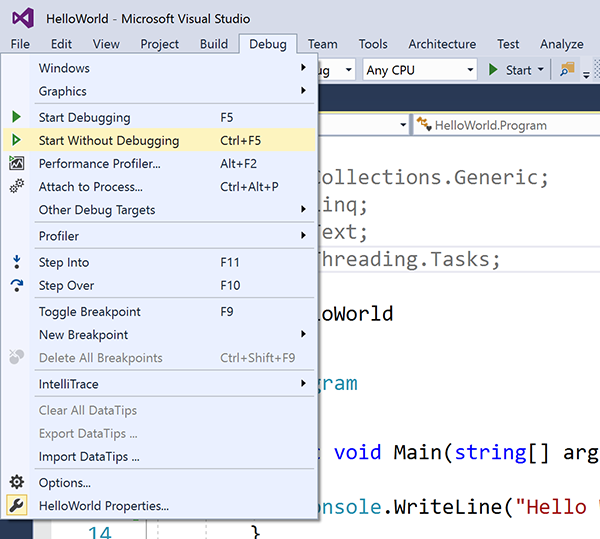Click the Start Without Debugging arrow icon
The height and width of the screenshot is (539, 600).
[x=16, y=140]
